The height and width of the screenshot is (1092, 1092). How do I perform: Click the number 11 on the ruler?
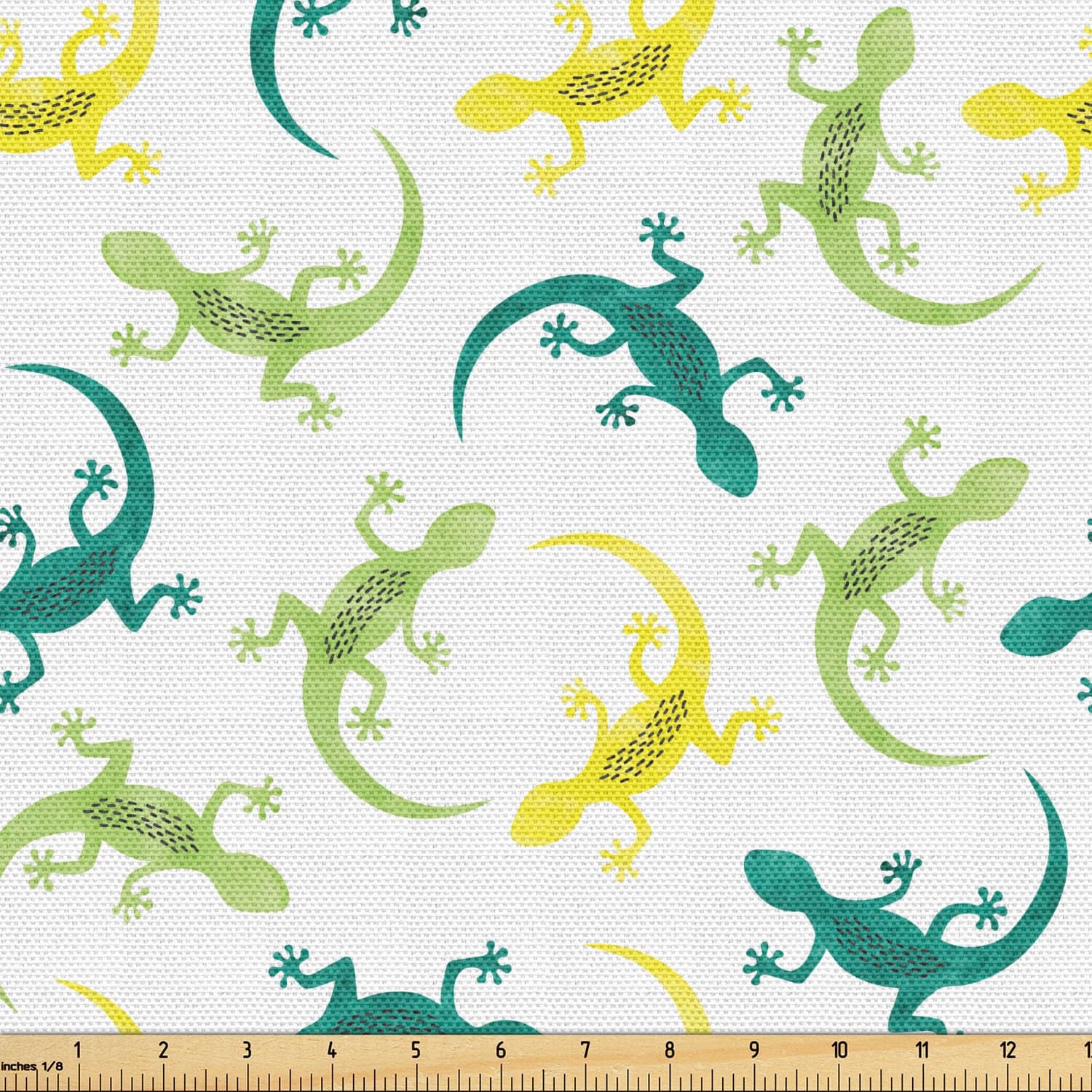point(922,1050)
